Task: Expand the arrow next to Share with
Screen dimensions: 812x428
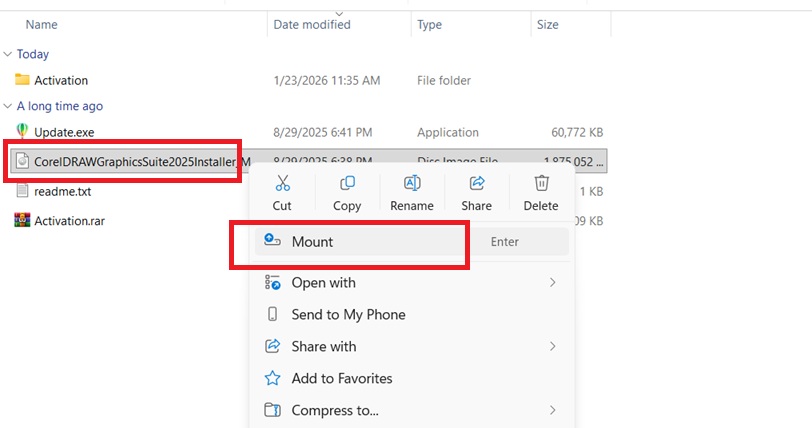Action: pyautogui.click(x=553, y=346)
